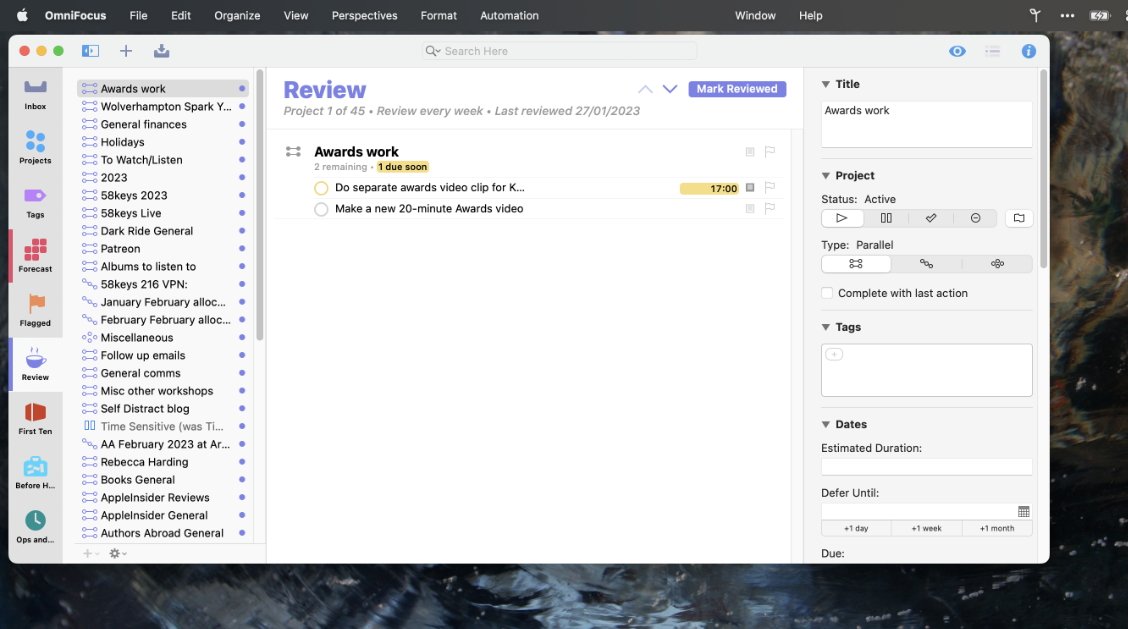This screenshot has width=1128, height=629.
Task: Click the +1 week defer button
Action: pos(926,528)
